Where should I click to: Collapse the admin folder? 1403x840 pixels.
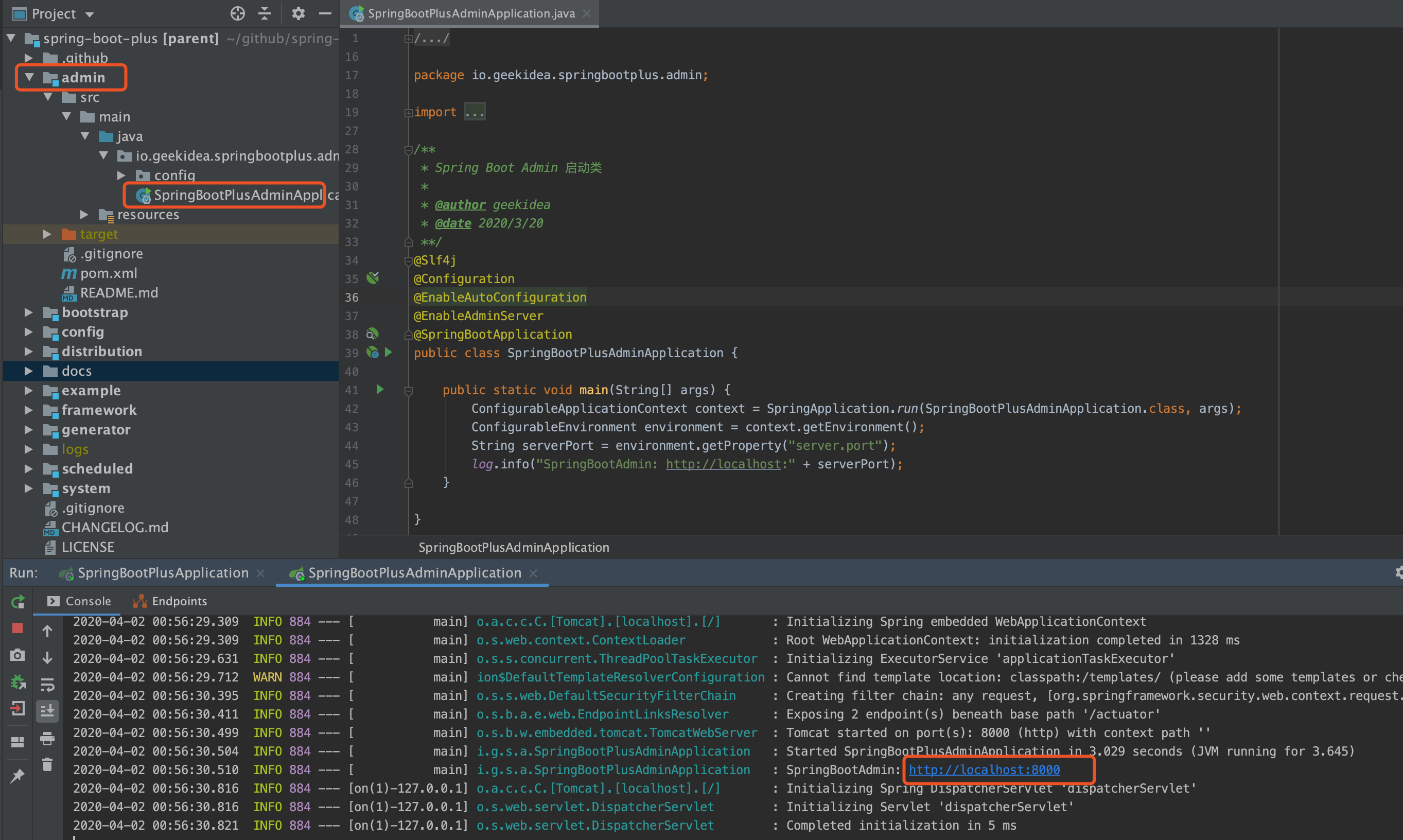pyautogui.click(x=29, y=78)
